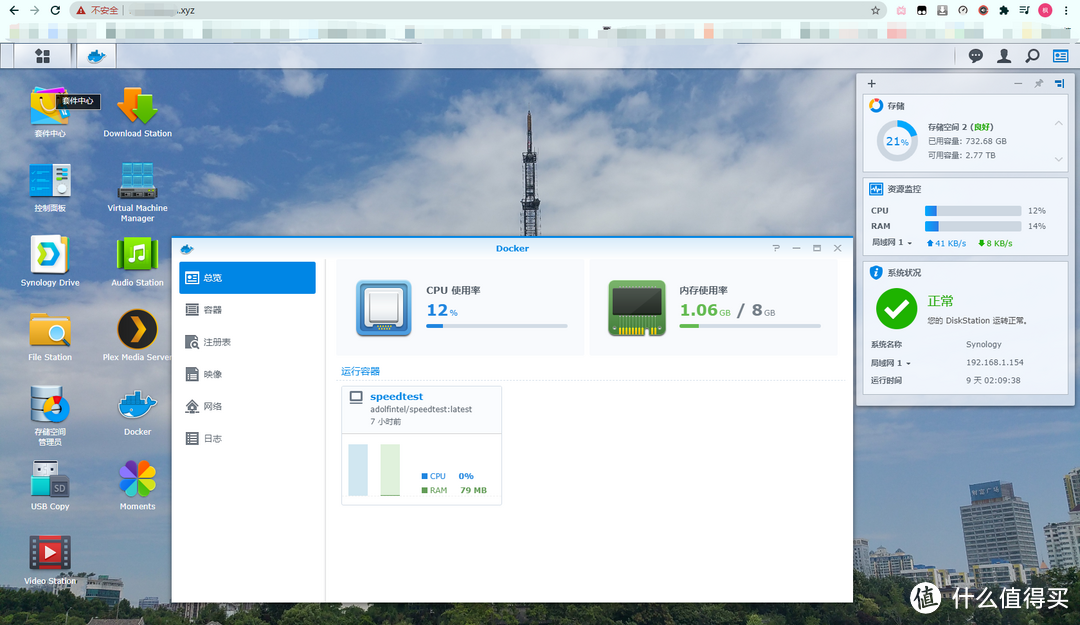This screenshot has width=1080, height=625.
Task: Open the Network tab in Docker
Action: [x=247, y=406]
